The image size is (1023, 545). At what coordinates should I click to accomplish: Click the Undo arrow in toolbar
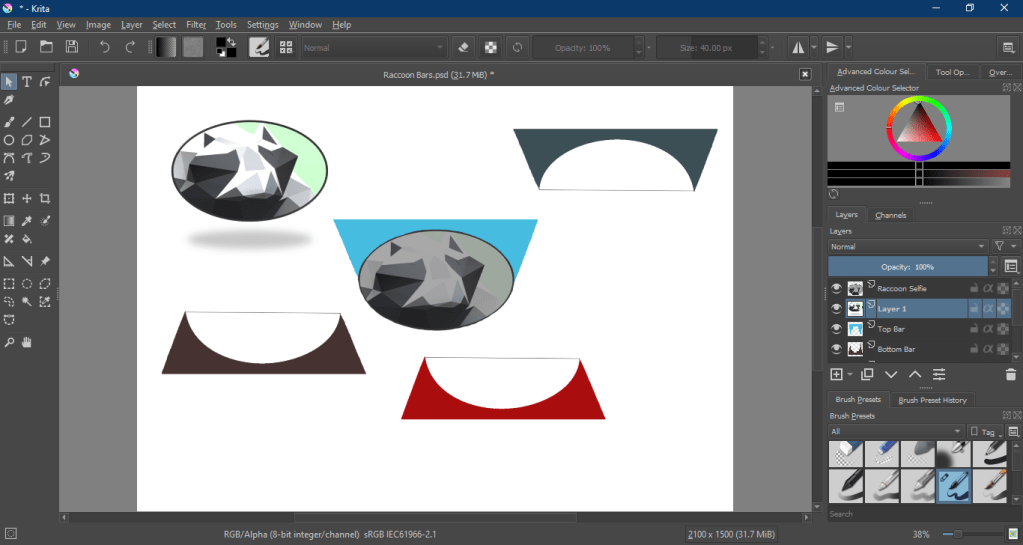[x=104, y=47]
